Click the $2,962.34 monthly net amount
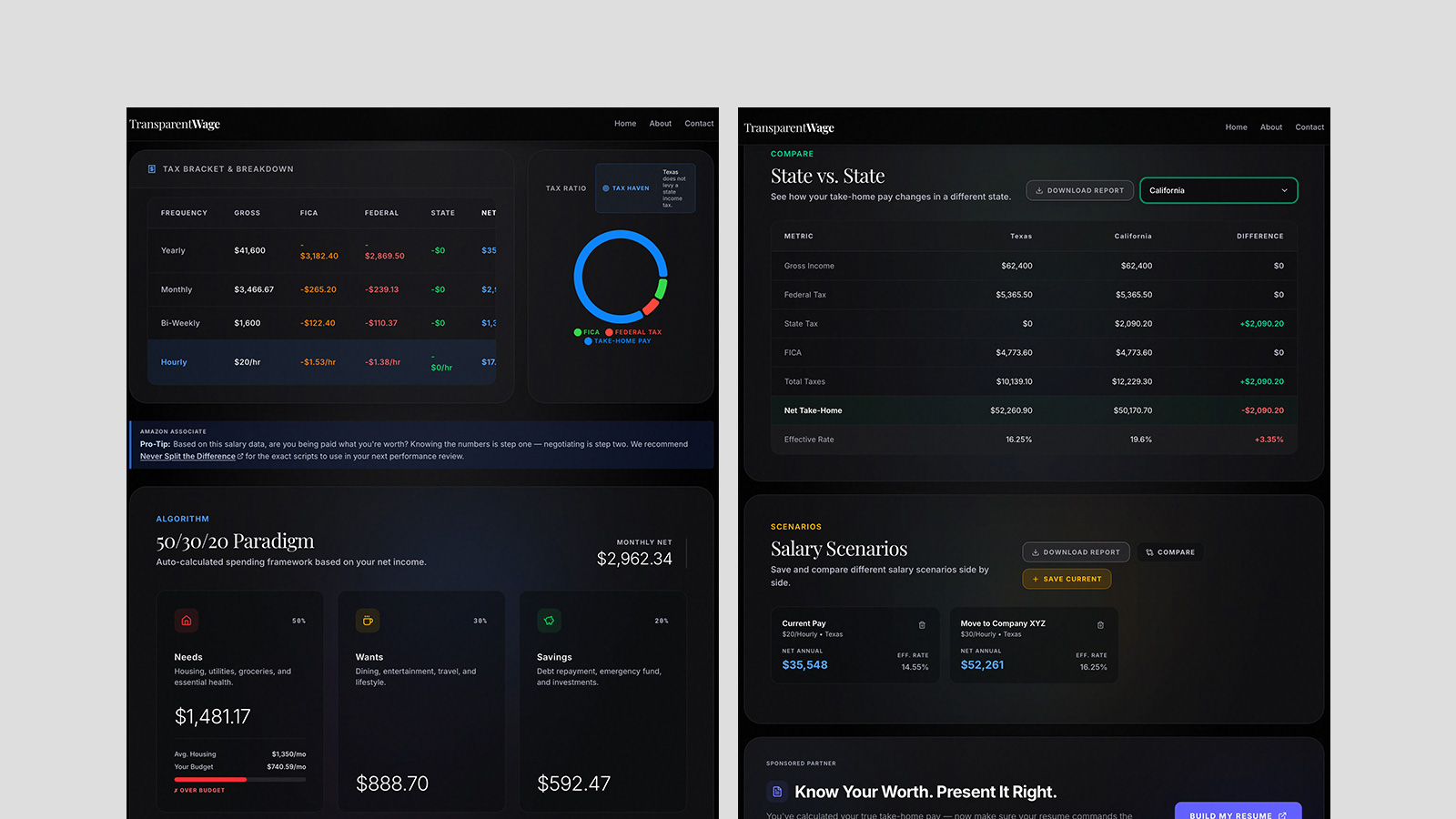The image size is (1456, 819). [634, 559]
